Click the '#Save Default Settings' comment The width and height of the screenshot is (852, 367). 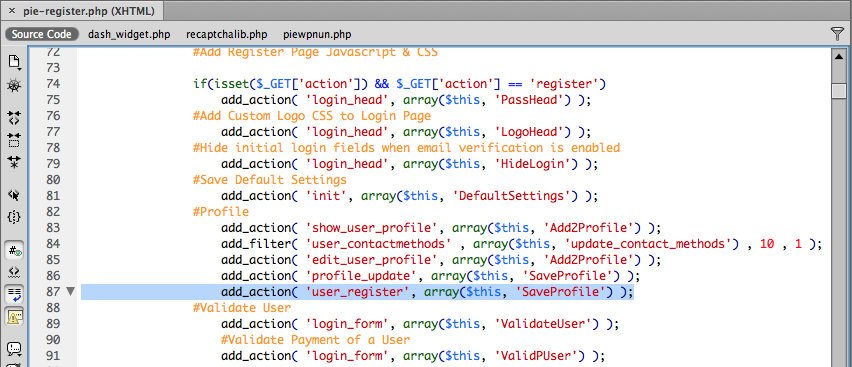click(x=270, y=179)
